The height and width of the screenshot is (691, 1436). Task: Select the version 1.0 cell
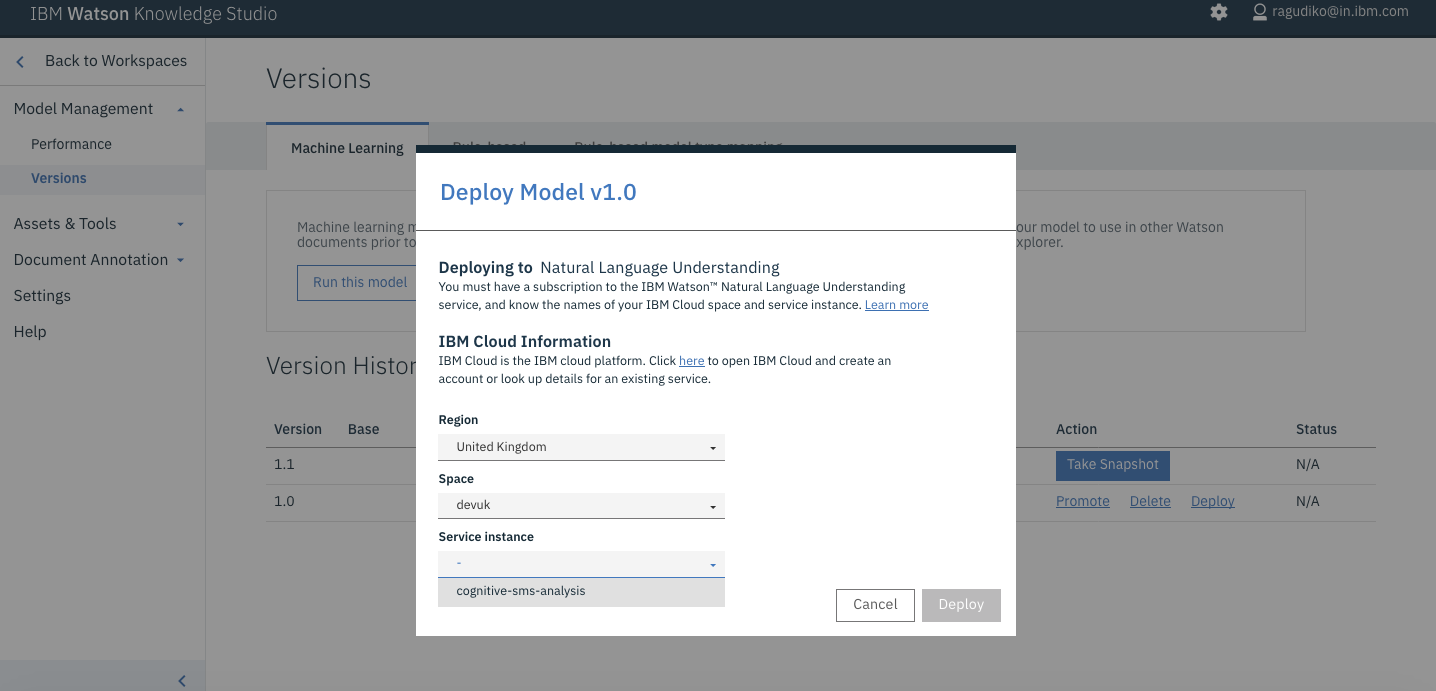[x=284, y=502]
